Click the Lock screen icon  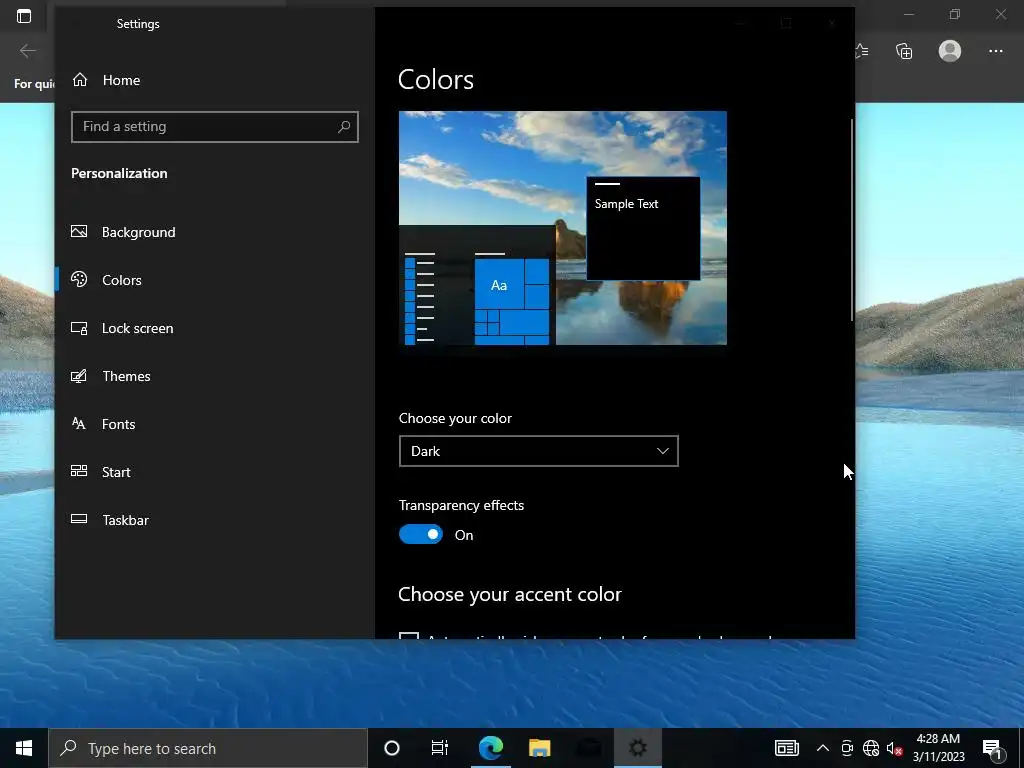coord(79,328)
